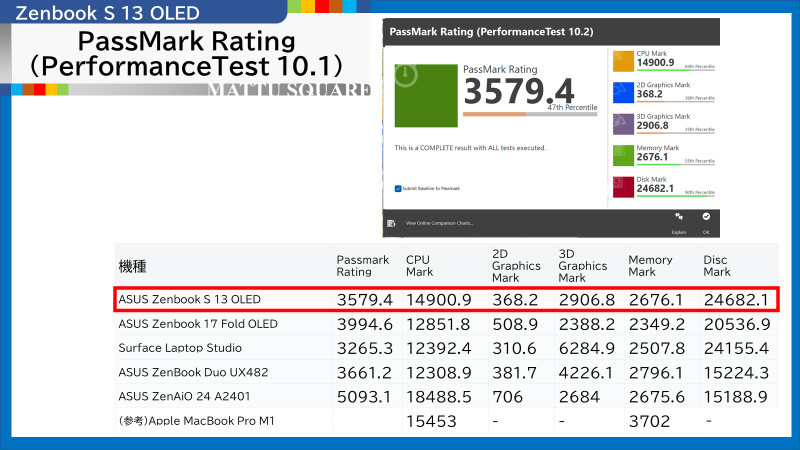Viewport: 800px width, 450px height.
Task: Click the 706 2D Graphics cell
Action: (507, 397)
